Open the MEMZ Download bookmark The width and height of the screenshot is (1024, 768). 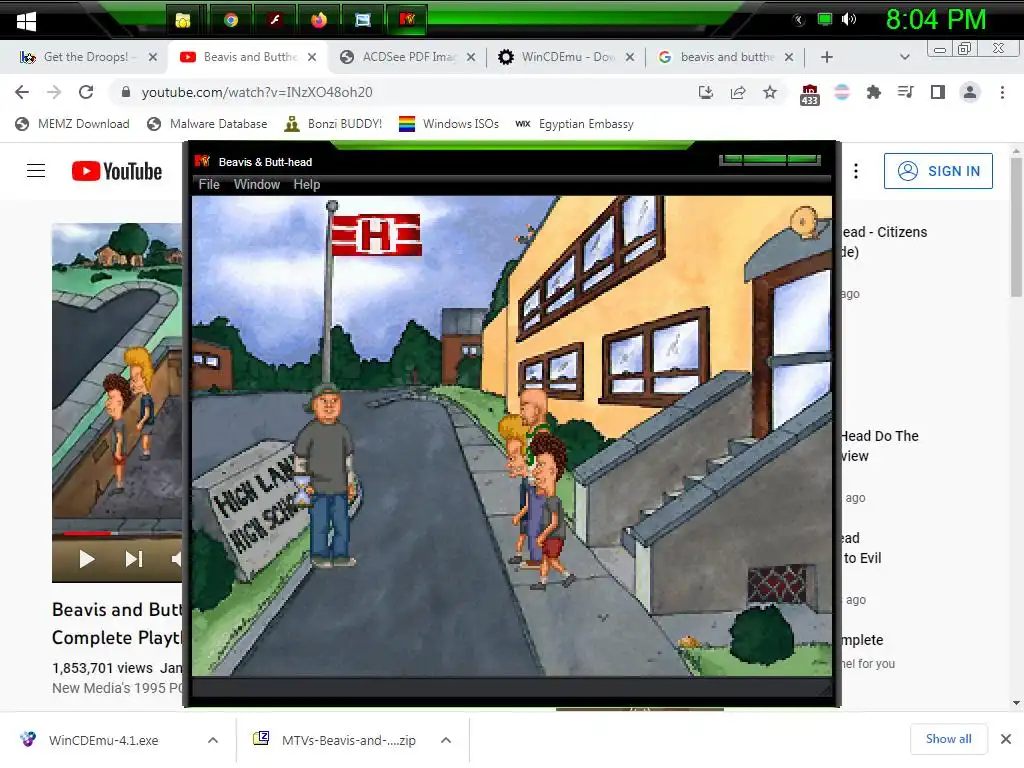tap(72, 124)
